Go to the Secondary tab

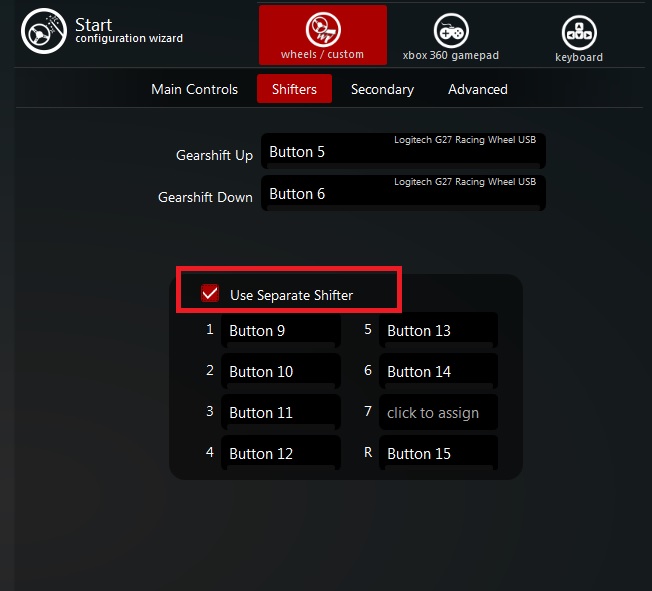click(x=382, y=89)
